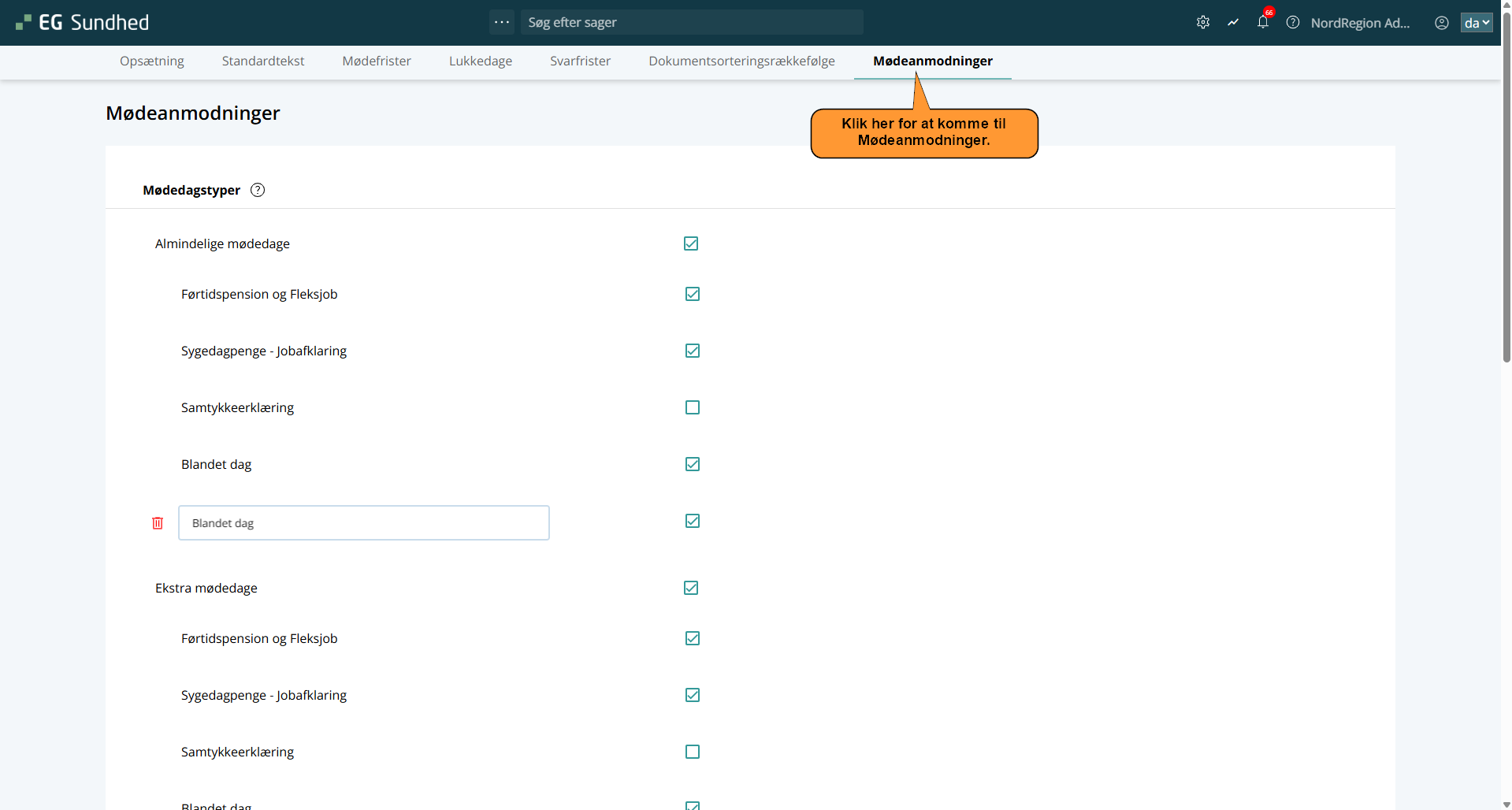
Task: Open the settings gear icon
Action: (1202, 23)
